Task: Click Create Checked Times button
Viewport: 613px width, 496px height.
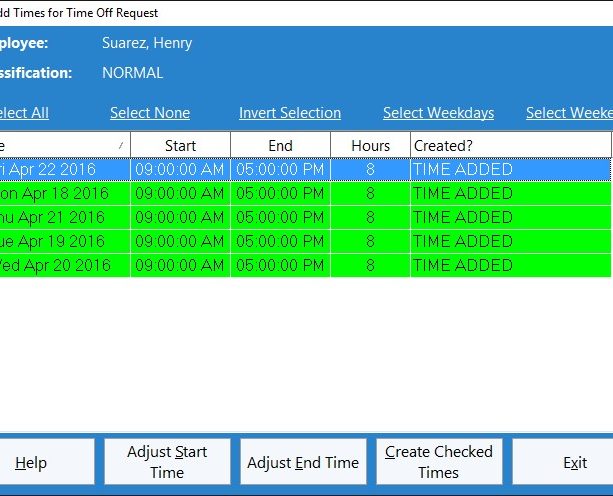Action: 439,462
